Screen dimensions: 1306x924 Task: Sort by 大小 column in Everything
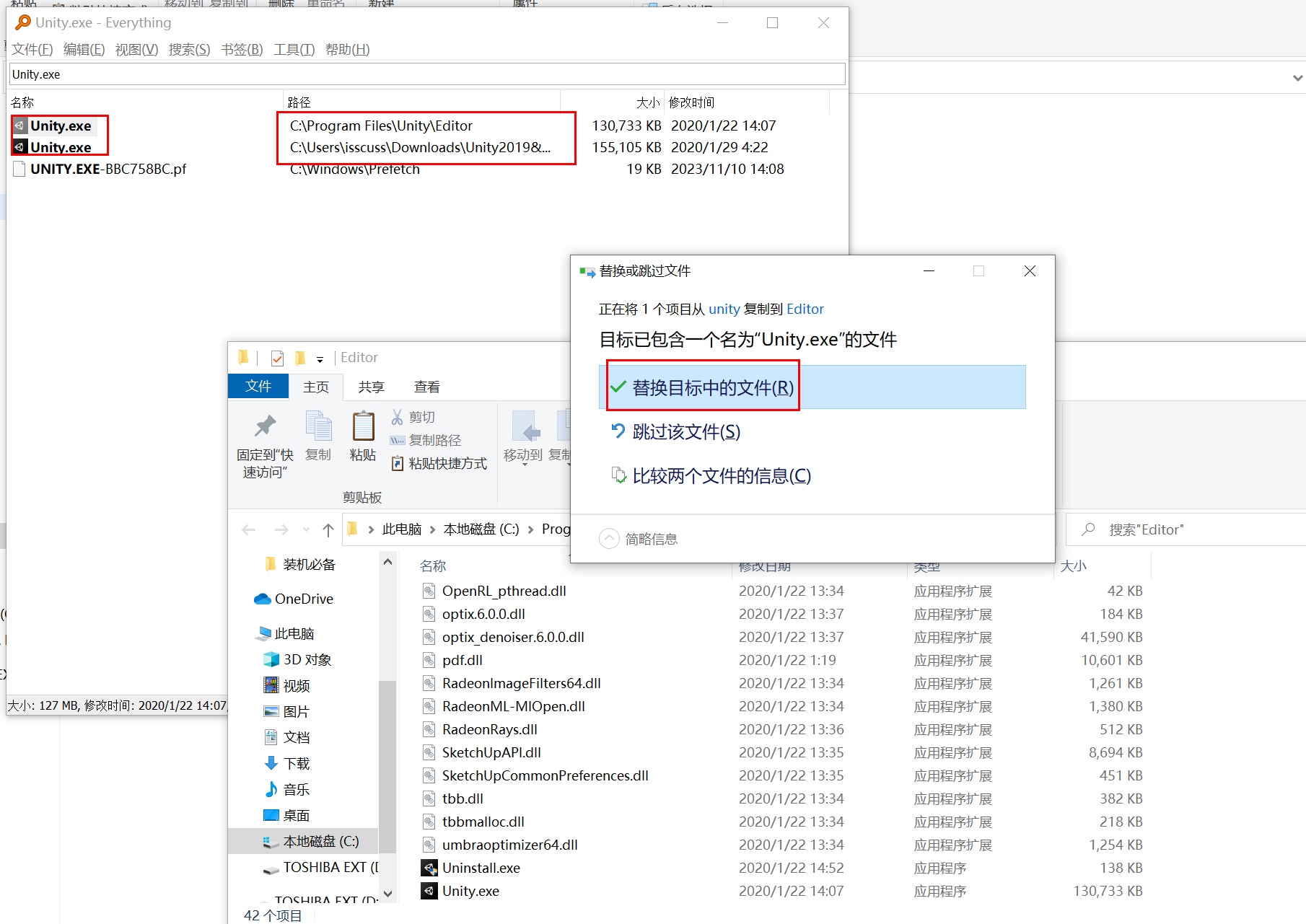[x=647, y=102]
